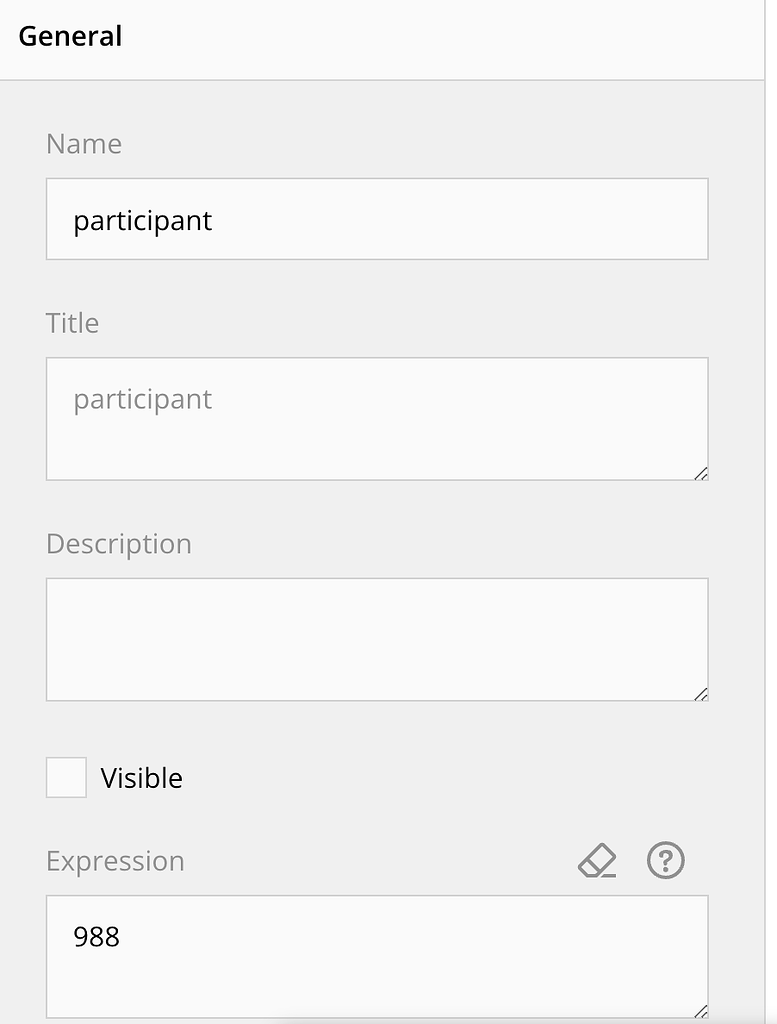Click the Name field label
Screen dimensions: 777x1024
83,144
